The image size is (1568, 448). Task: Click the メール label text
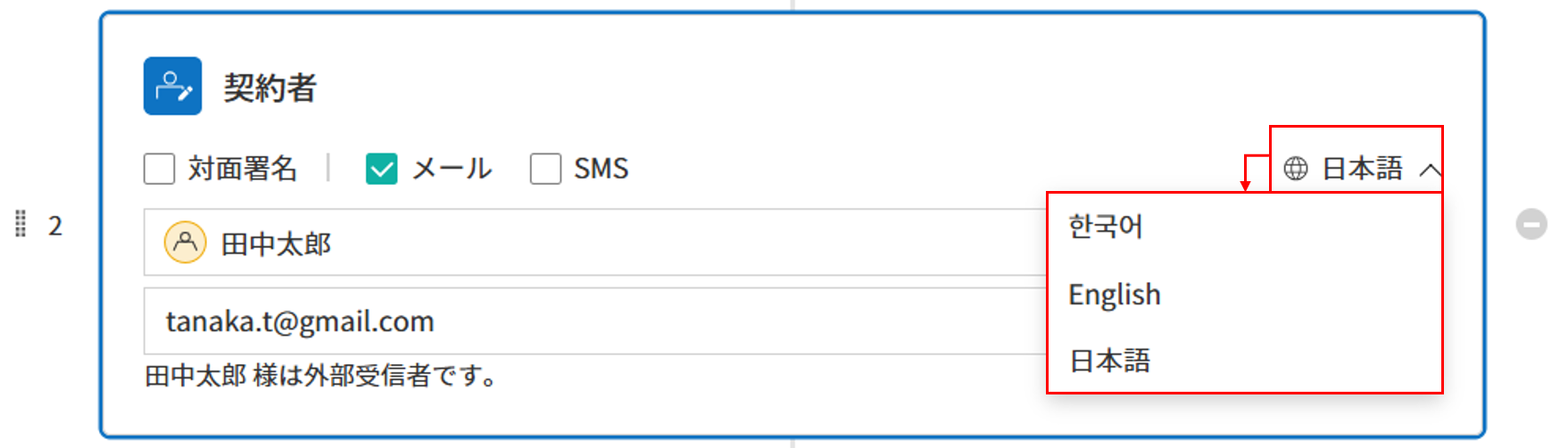point(452,169)
